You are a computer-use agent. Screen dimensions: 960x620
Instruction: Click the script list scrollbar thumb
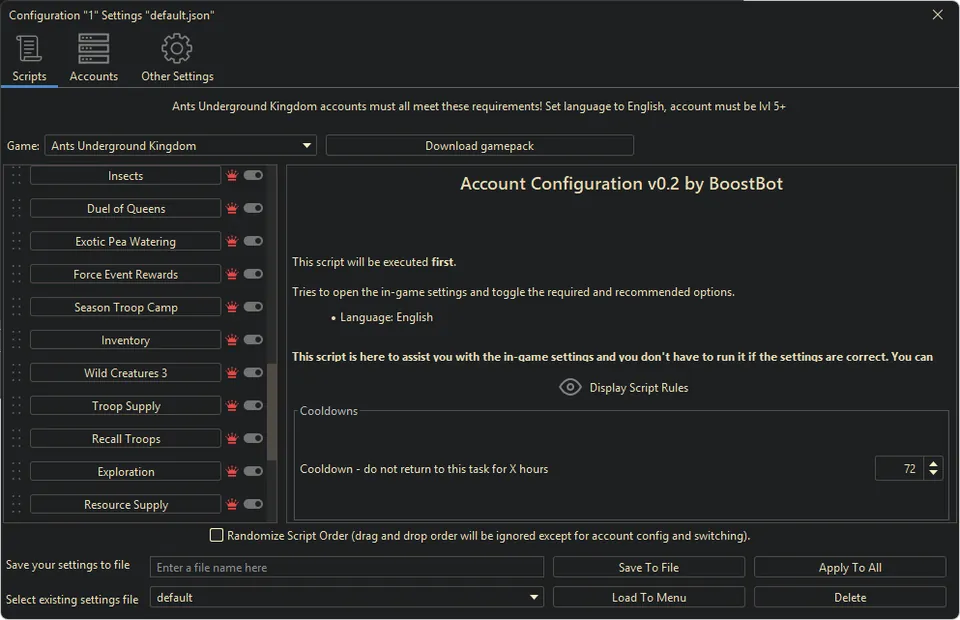272,411
